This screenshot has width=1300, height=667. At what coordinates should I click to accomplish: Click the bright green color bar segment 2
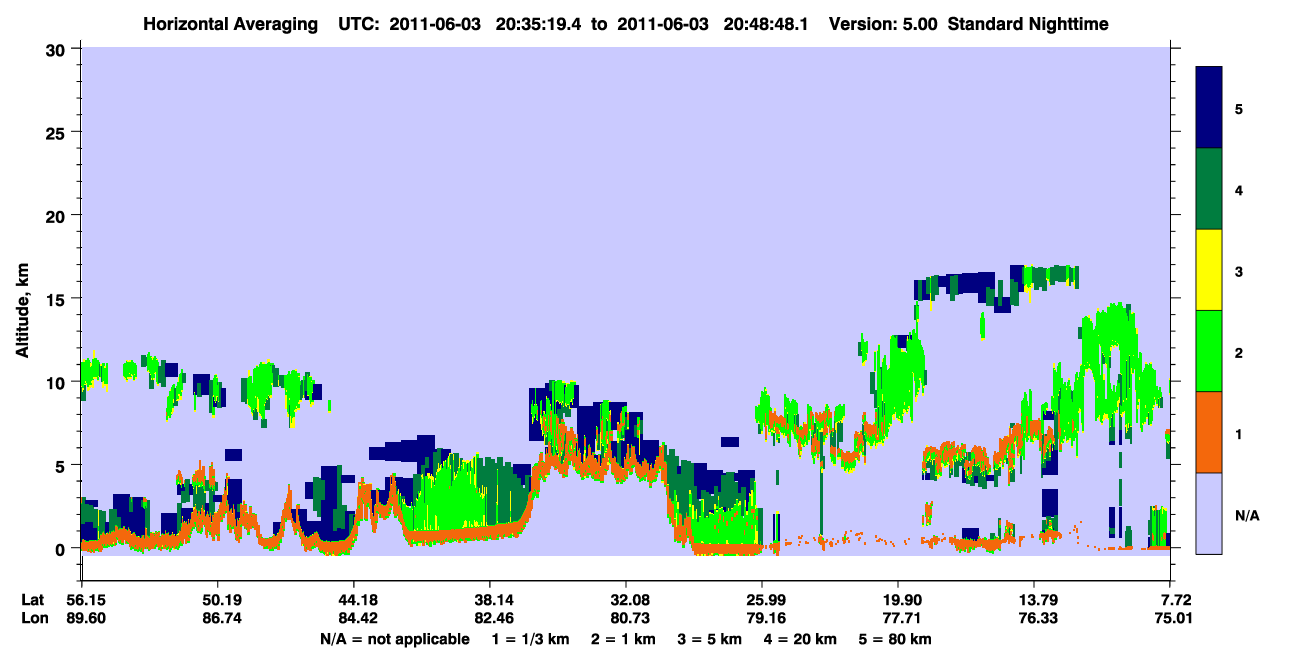pos(1209,351)
